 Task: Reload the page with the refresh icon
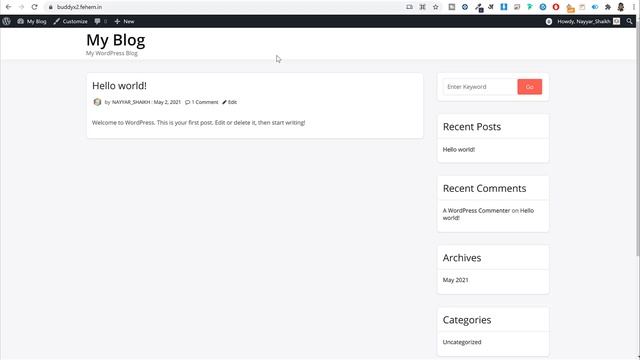pos(34,7)
